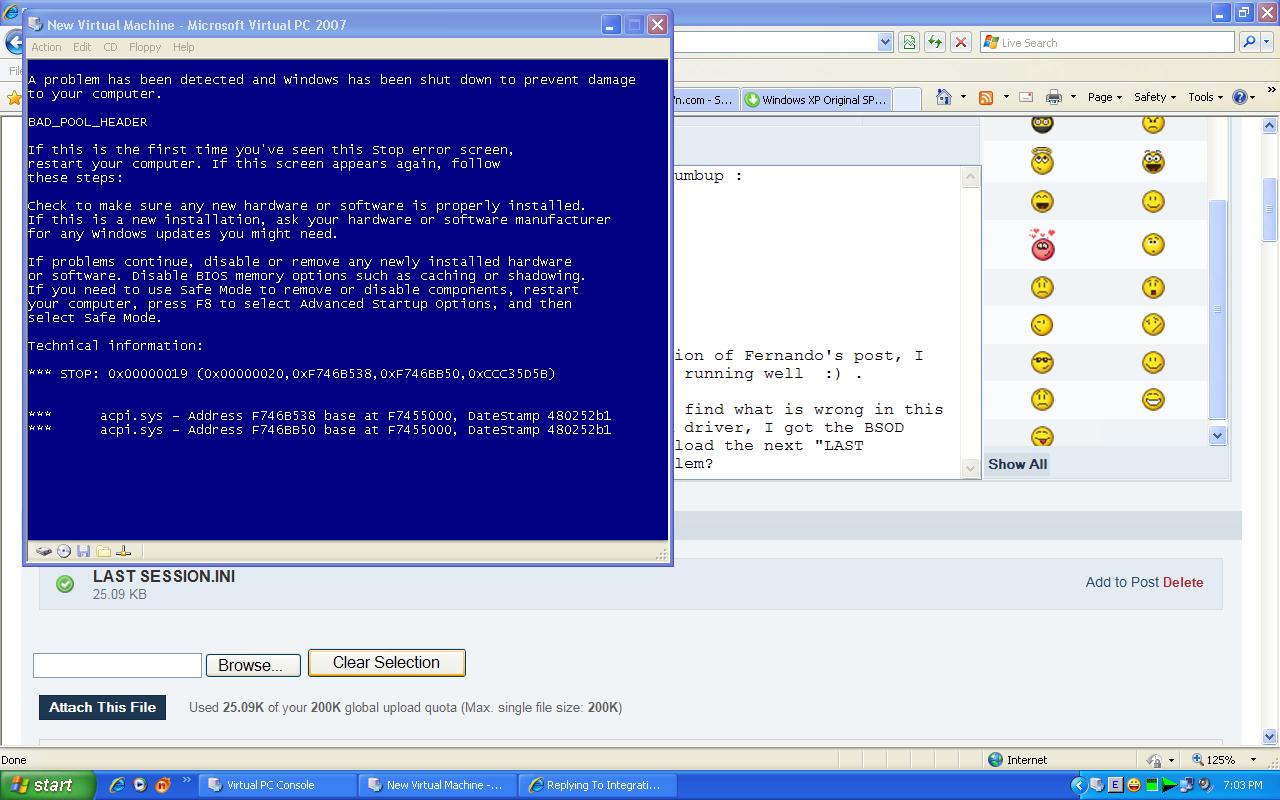Expand Quick Launch overflow chevron

pos(186,781)
